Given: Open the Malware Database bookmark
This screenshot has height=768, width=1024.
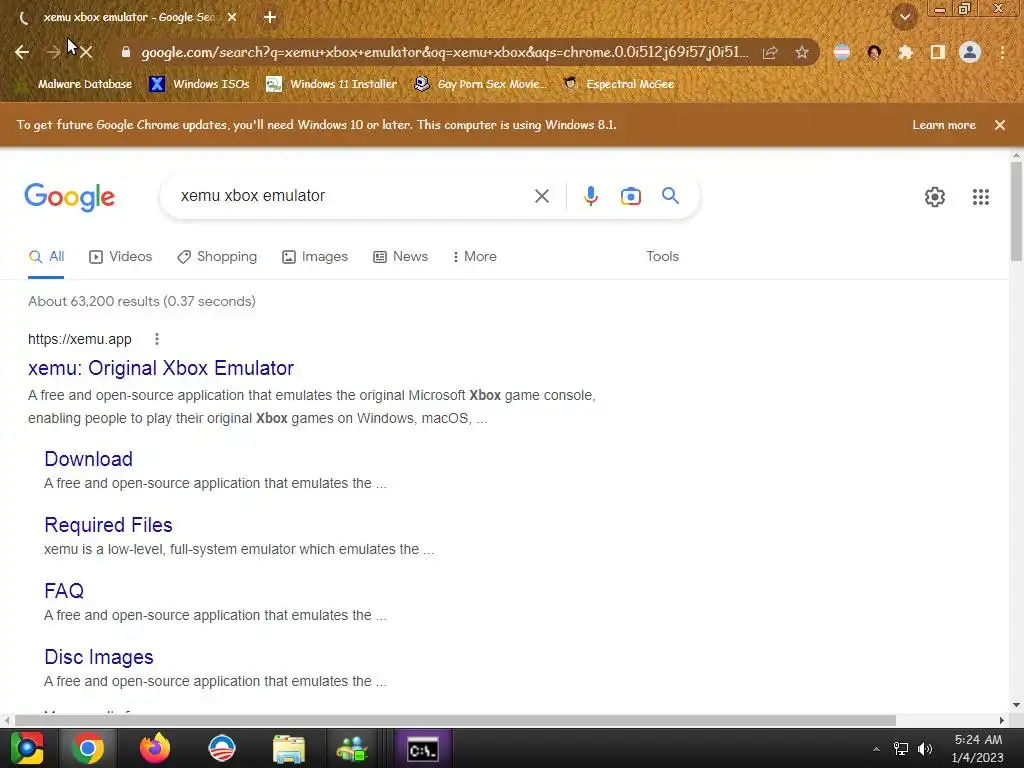Looking at the screenshot, I should 76,84.
